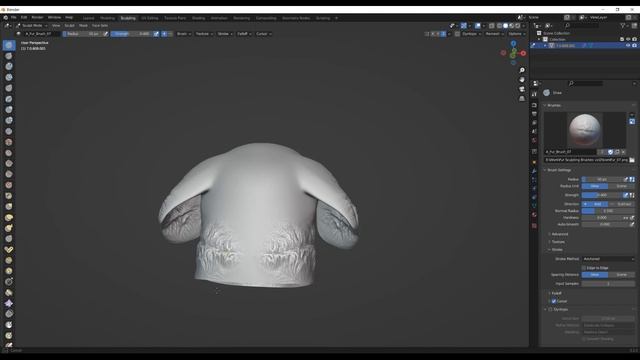
Task: Select the Smooth brush tool
Action: (9, 142)
